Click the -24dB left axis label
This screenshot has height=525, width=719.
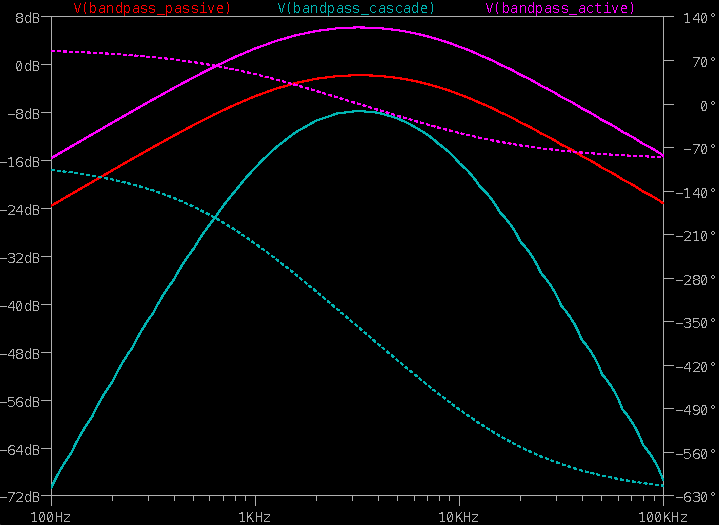coord(23,209)
